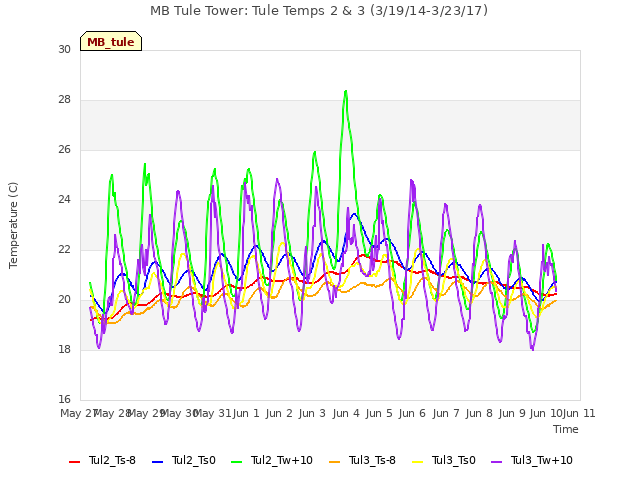
Task: Click the green Jun 4 peak near 28
Action: (346, 91)
